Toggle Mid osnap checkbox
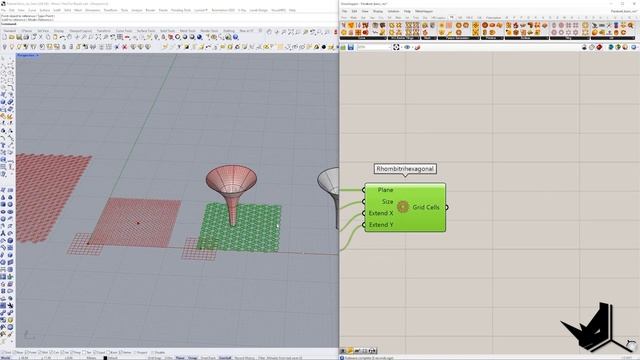The width and height of the screenshot is (640, 360). tap(40, 352)
